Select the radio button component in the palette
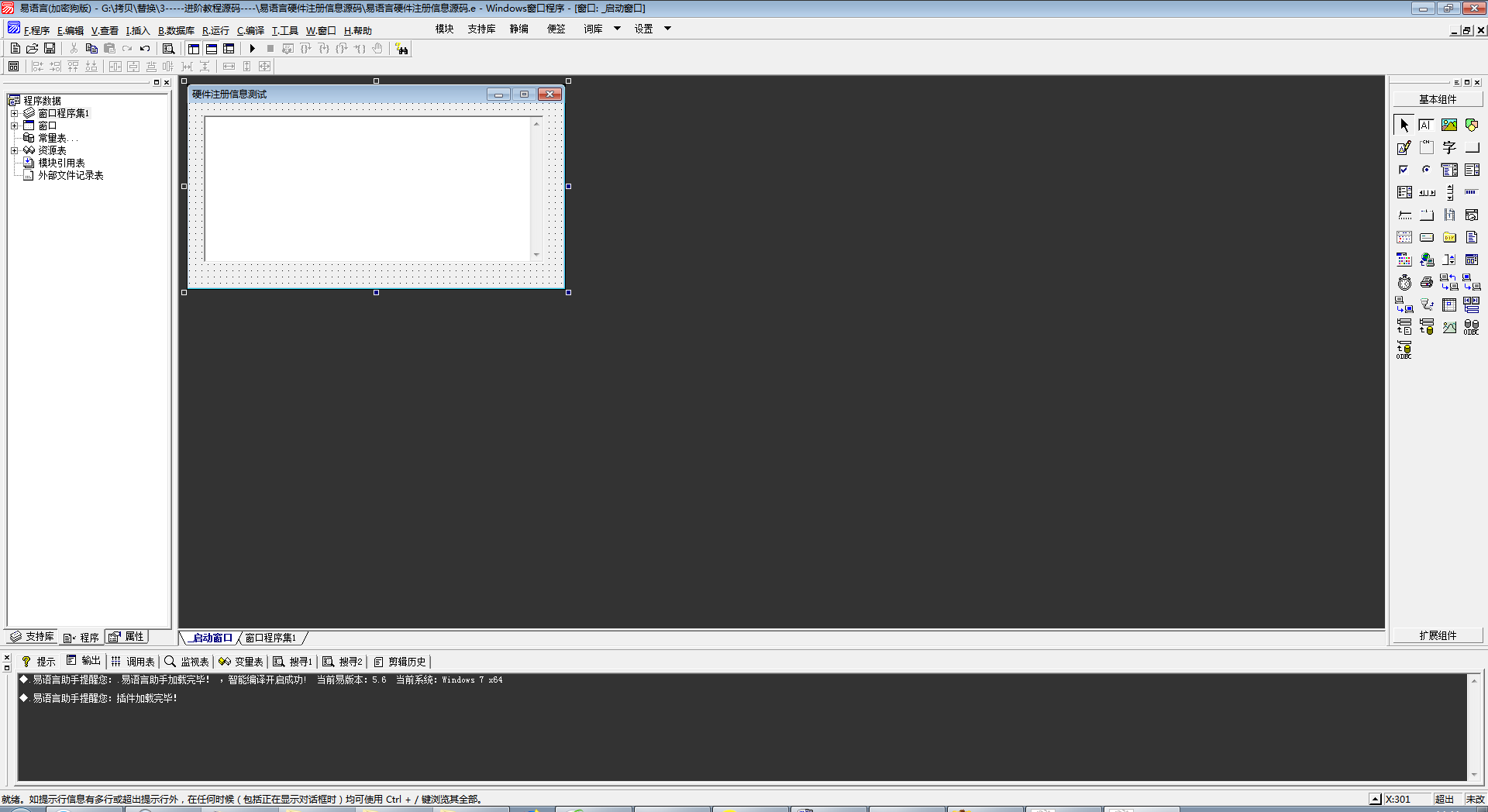 [x=1426, y=170]
